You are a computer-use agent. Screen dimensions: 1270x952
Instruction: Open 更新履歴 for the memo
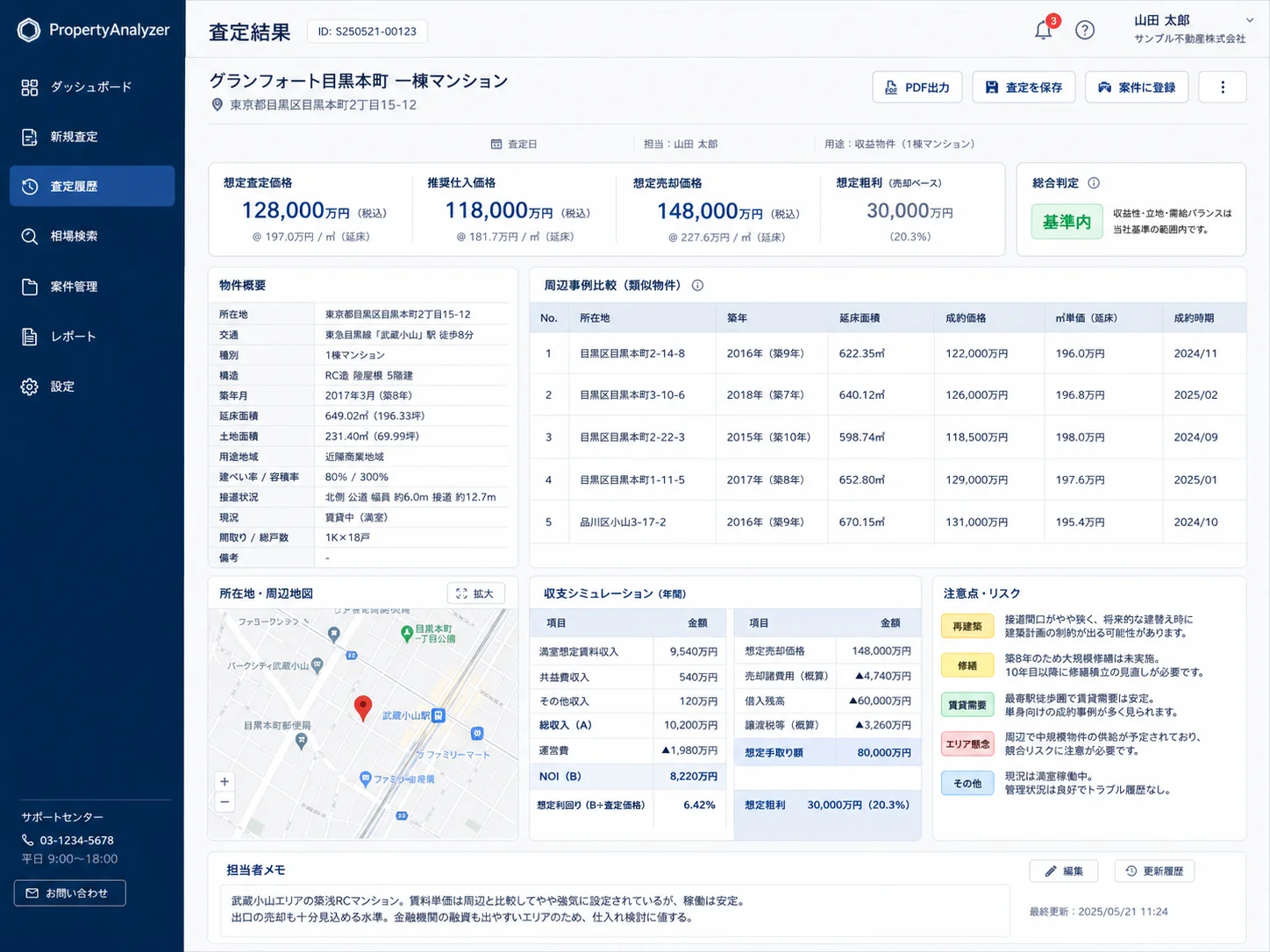[x=1154, y=870]
